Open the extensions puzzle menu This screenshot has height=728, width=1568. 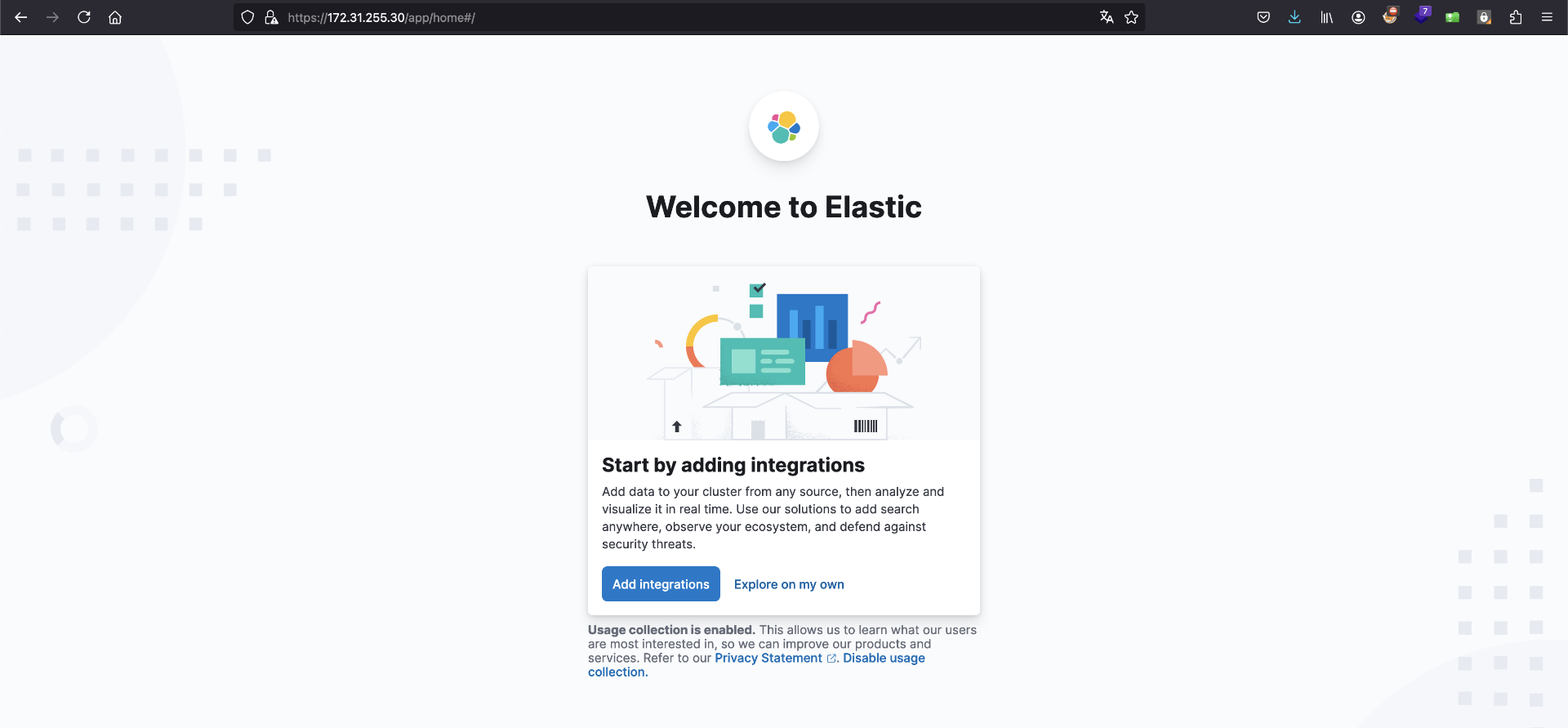pos(1516,17)
